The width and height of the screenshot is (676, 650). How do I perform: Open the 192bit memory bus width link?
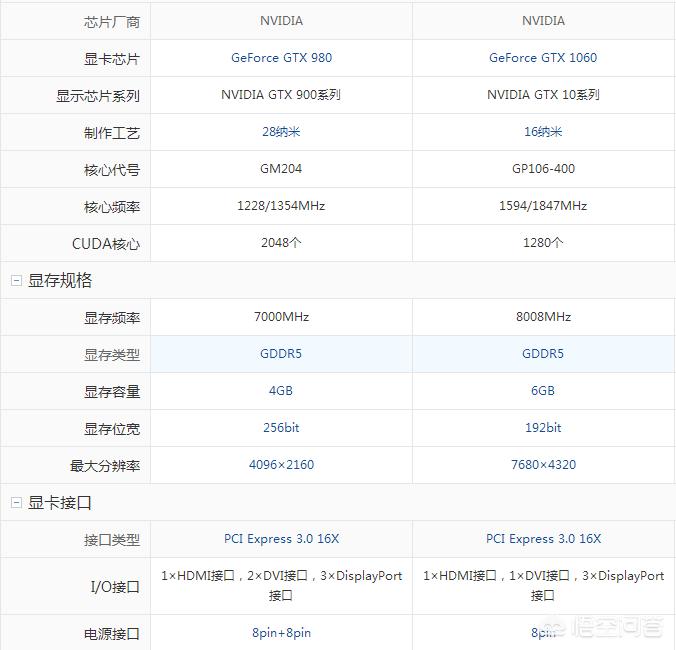tap(543, 428)
